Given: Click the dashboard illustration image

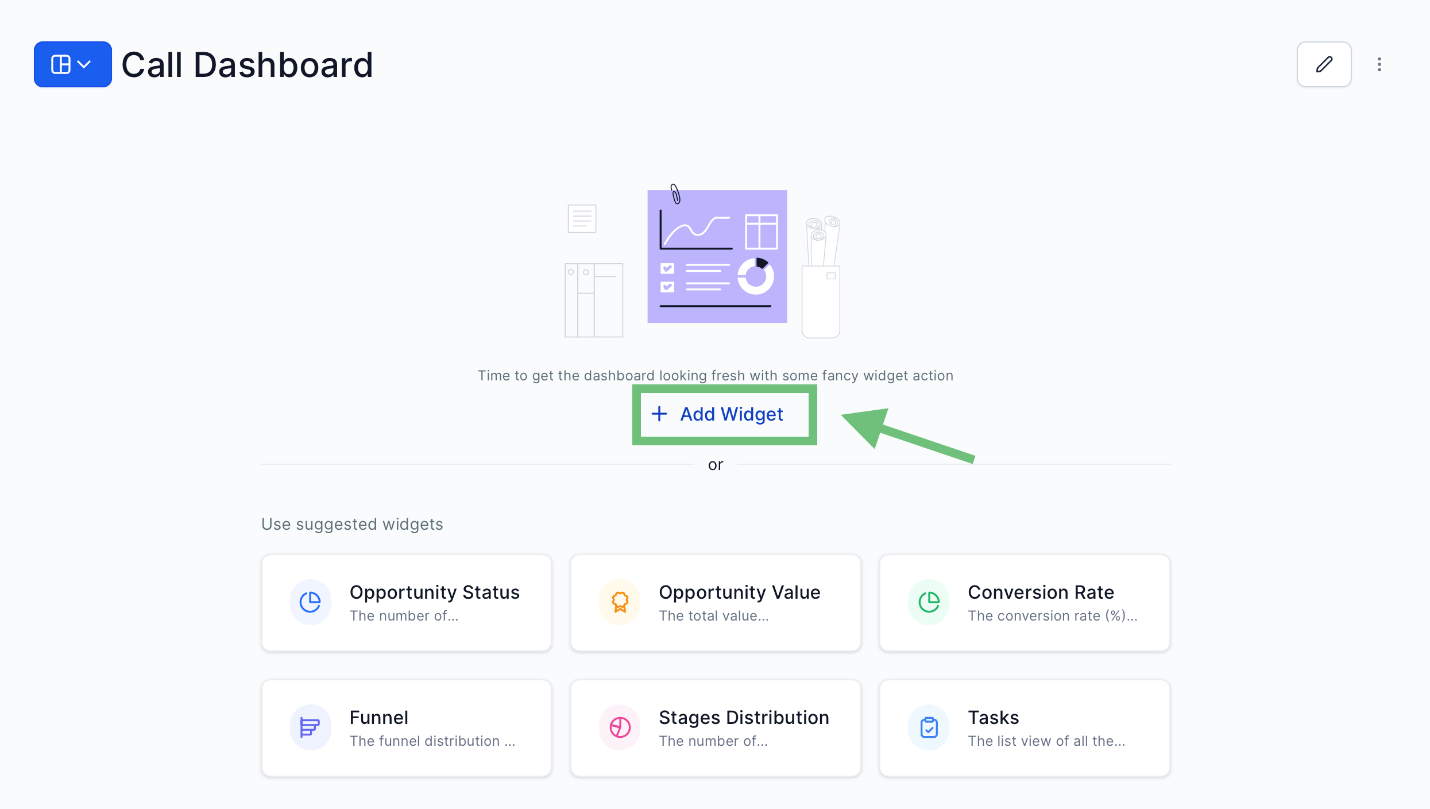Looking at the screenshot, I should click(702, 262).
